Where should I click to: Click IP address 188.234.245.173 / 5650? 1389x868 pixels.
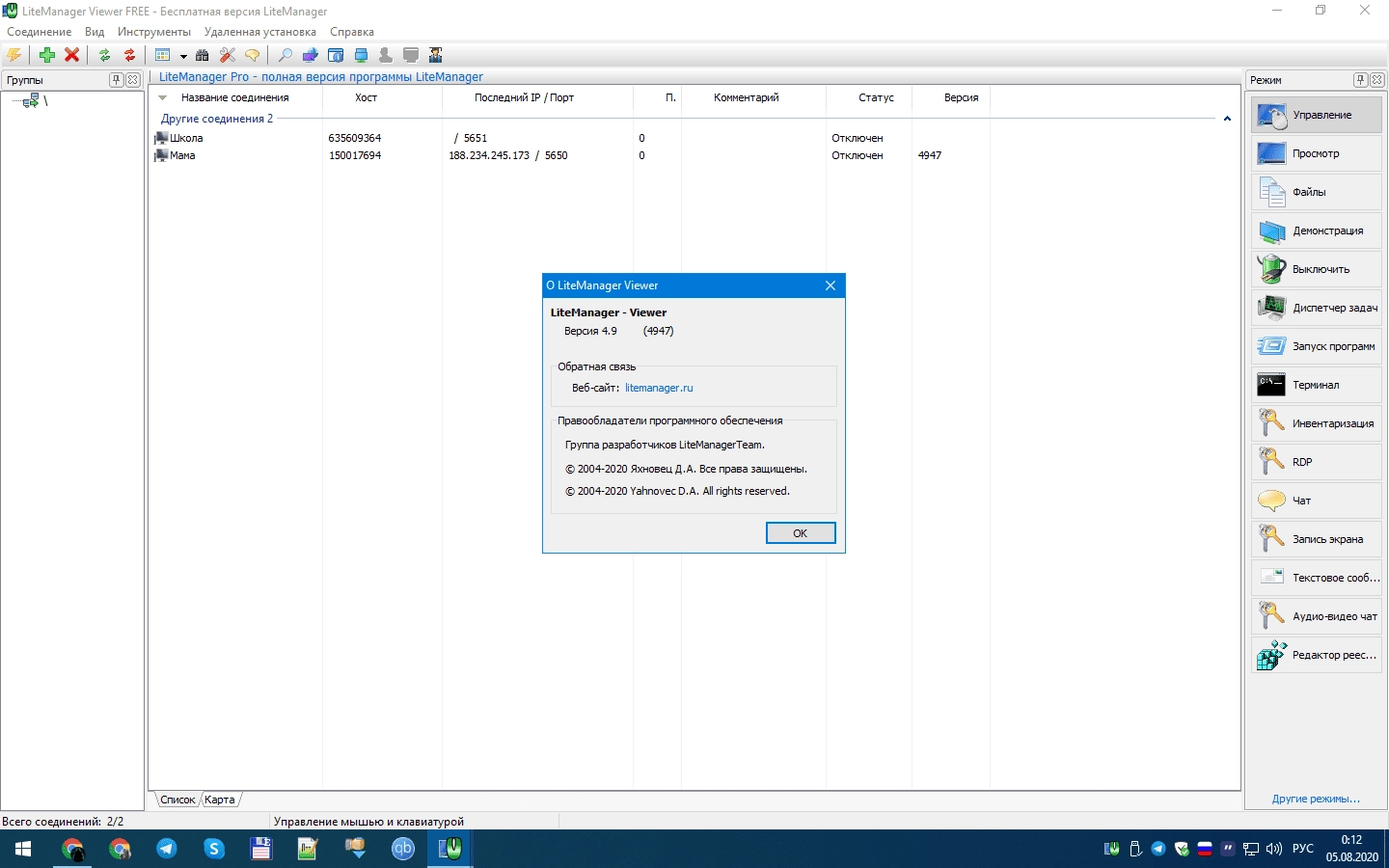click(508, 155)
